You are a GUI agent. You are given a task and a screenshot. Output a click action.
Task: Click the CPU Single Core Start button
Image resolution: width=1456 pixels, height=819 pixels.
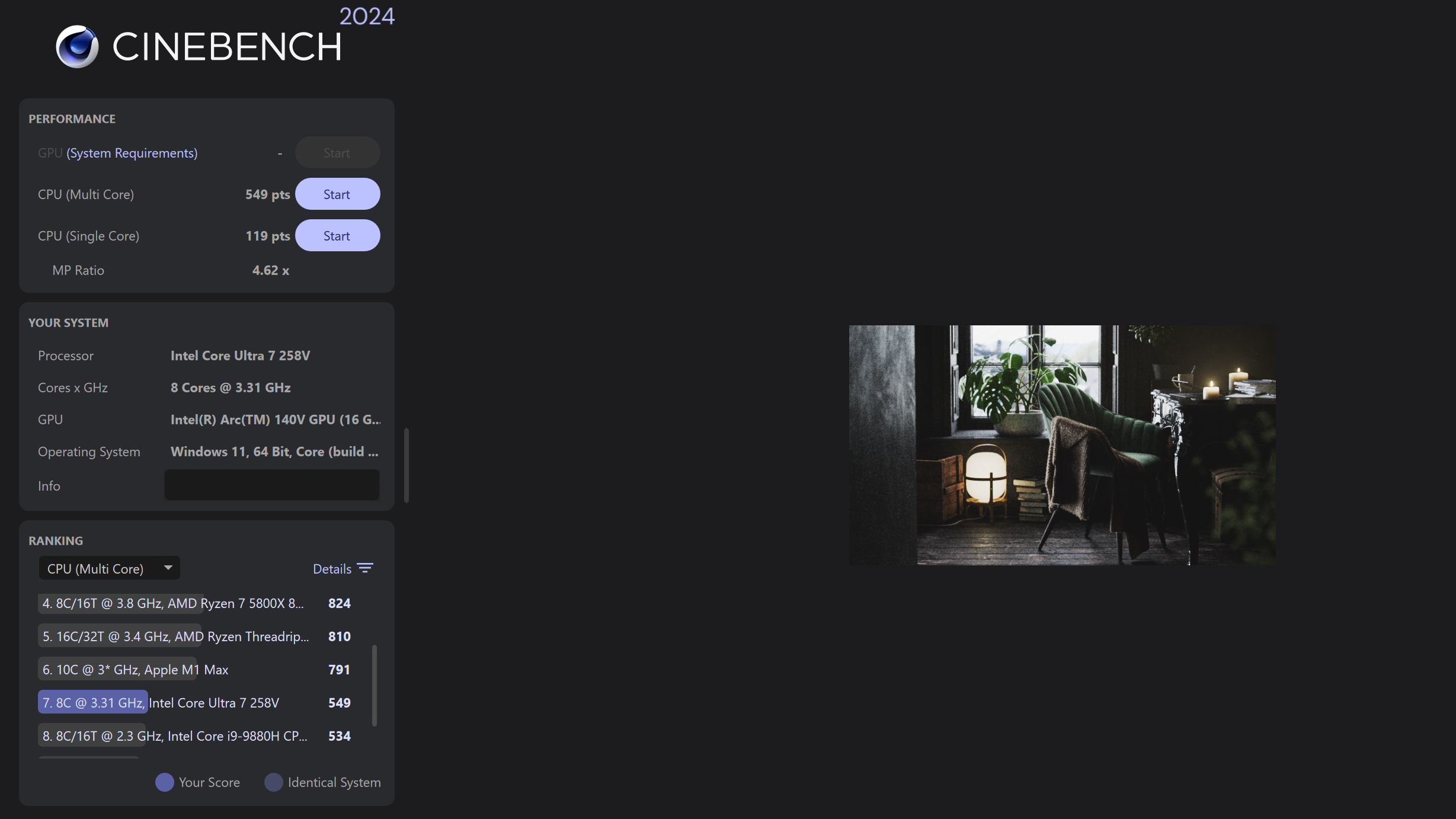click(x=337, y=235)
